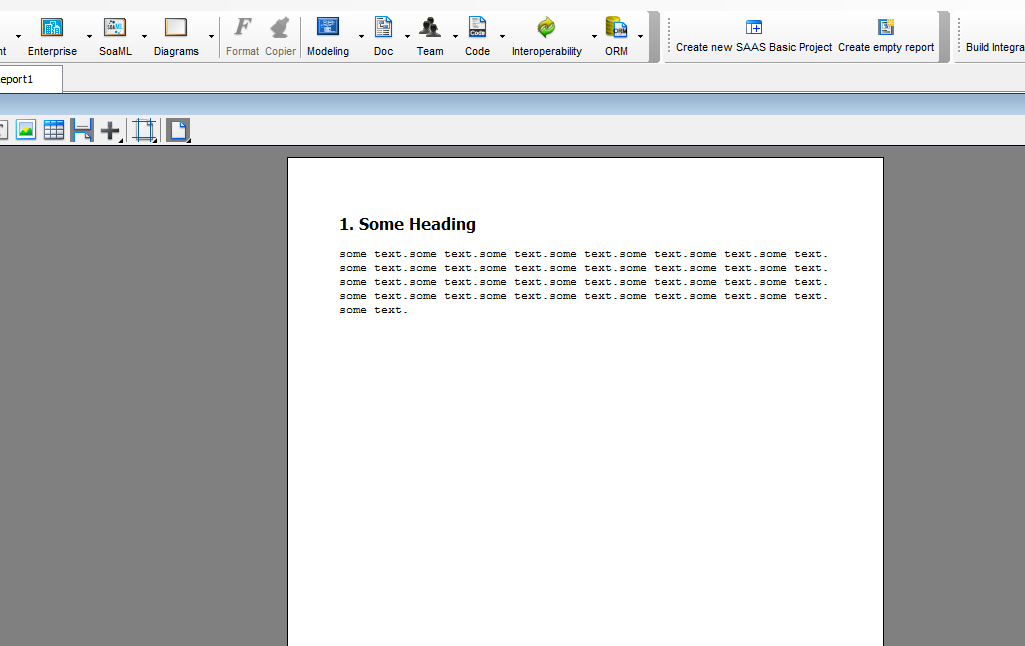The width and height of the screenshot is (1025, 646).
Task: Open the Diagrams toolbar button
Action: coord(176,37)
